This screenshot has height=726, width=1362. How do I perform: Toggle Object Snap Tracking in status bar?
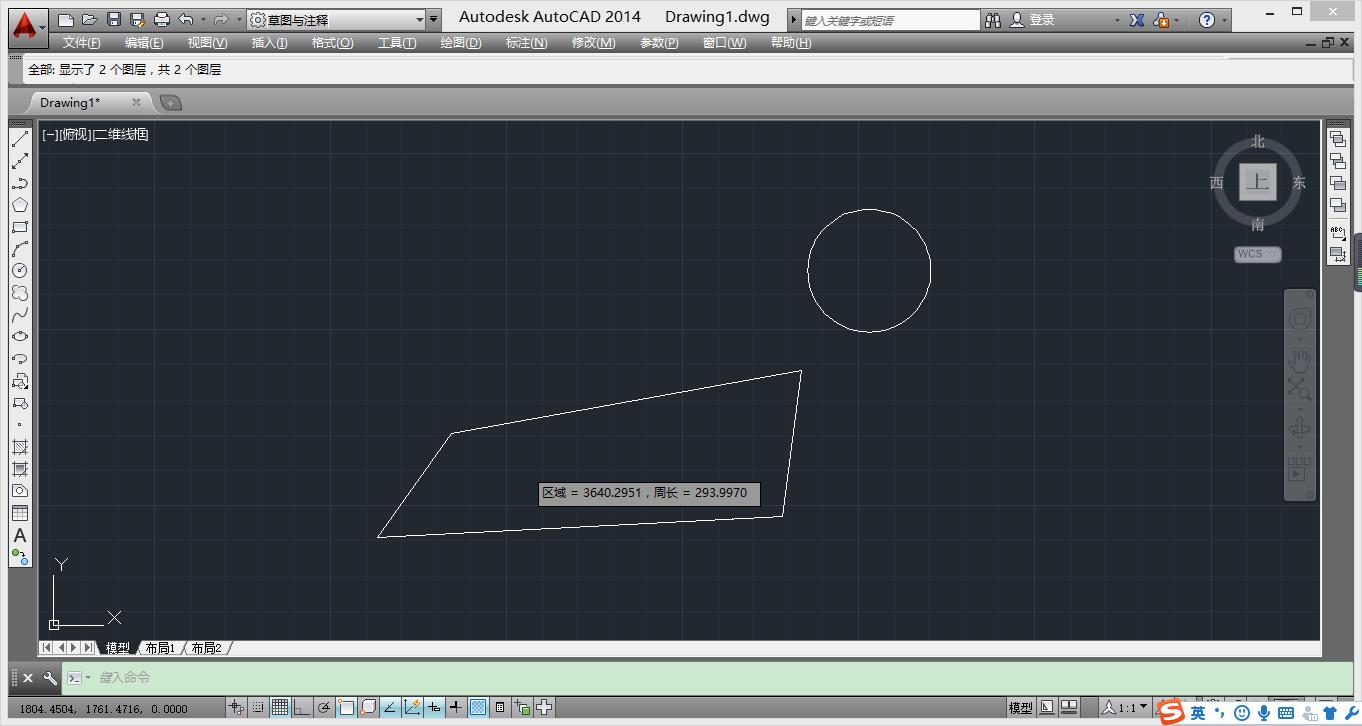click(x=391, y=708)
